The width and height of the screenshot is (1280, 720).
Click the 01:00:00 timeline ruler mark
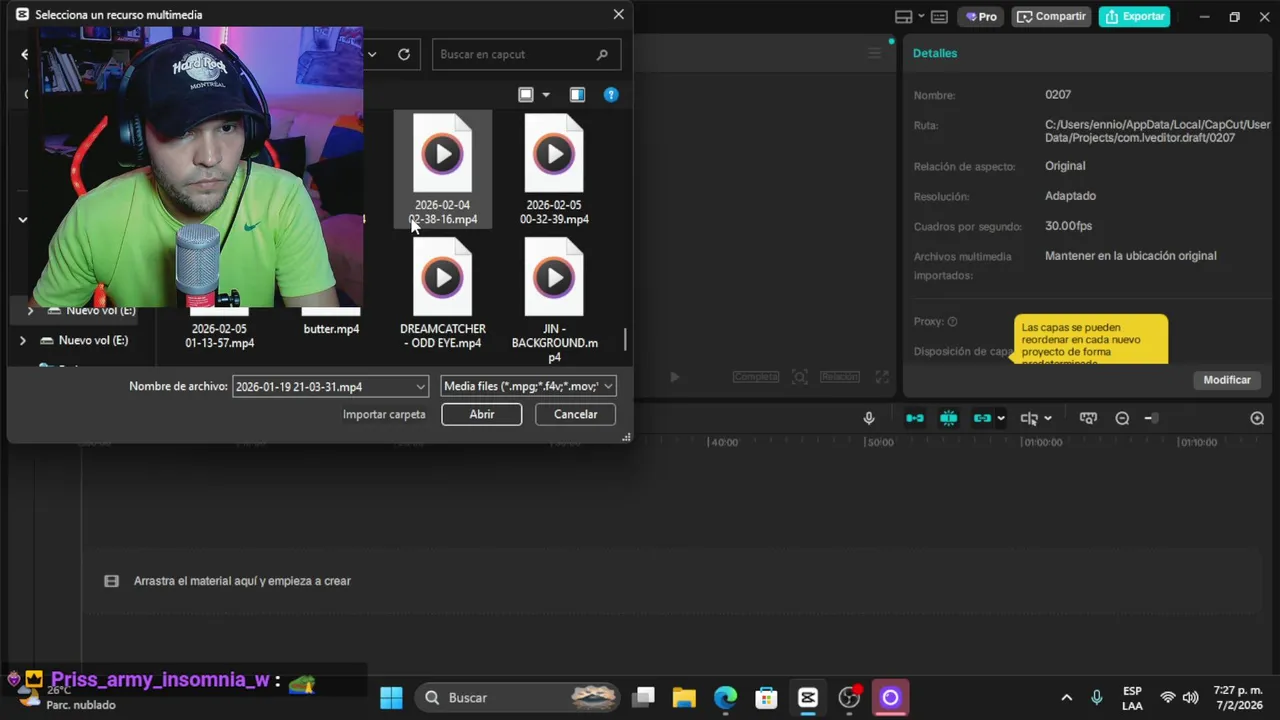1041,442
